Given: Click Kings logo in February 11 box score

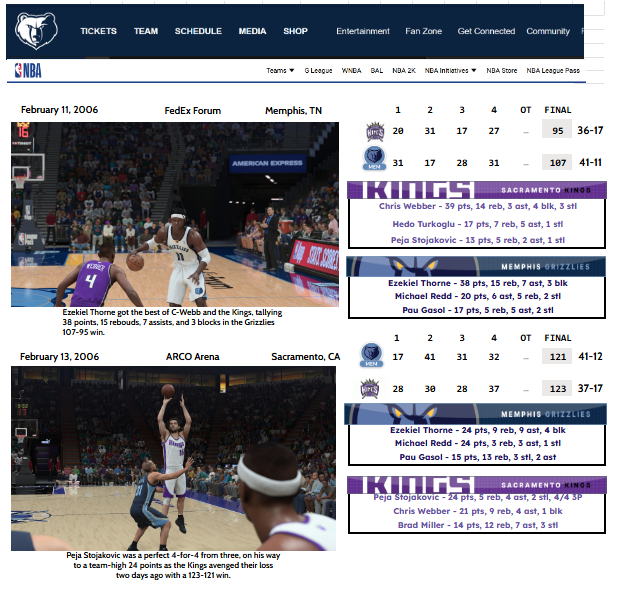Looking at the screenshot, I should coord(375,131).
